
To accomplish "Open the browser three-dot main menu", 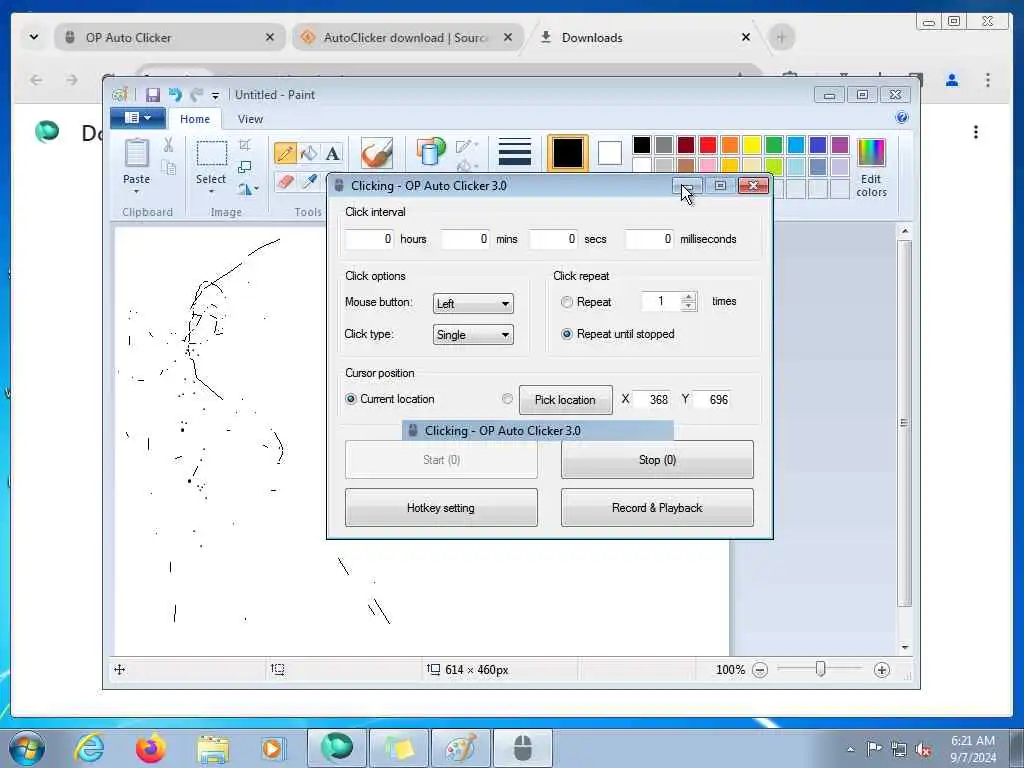I will [987, 80].
